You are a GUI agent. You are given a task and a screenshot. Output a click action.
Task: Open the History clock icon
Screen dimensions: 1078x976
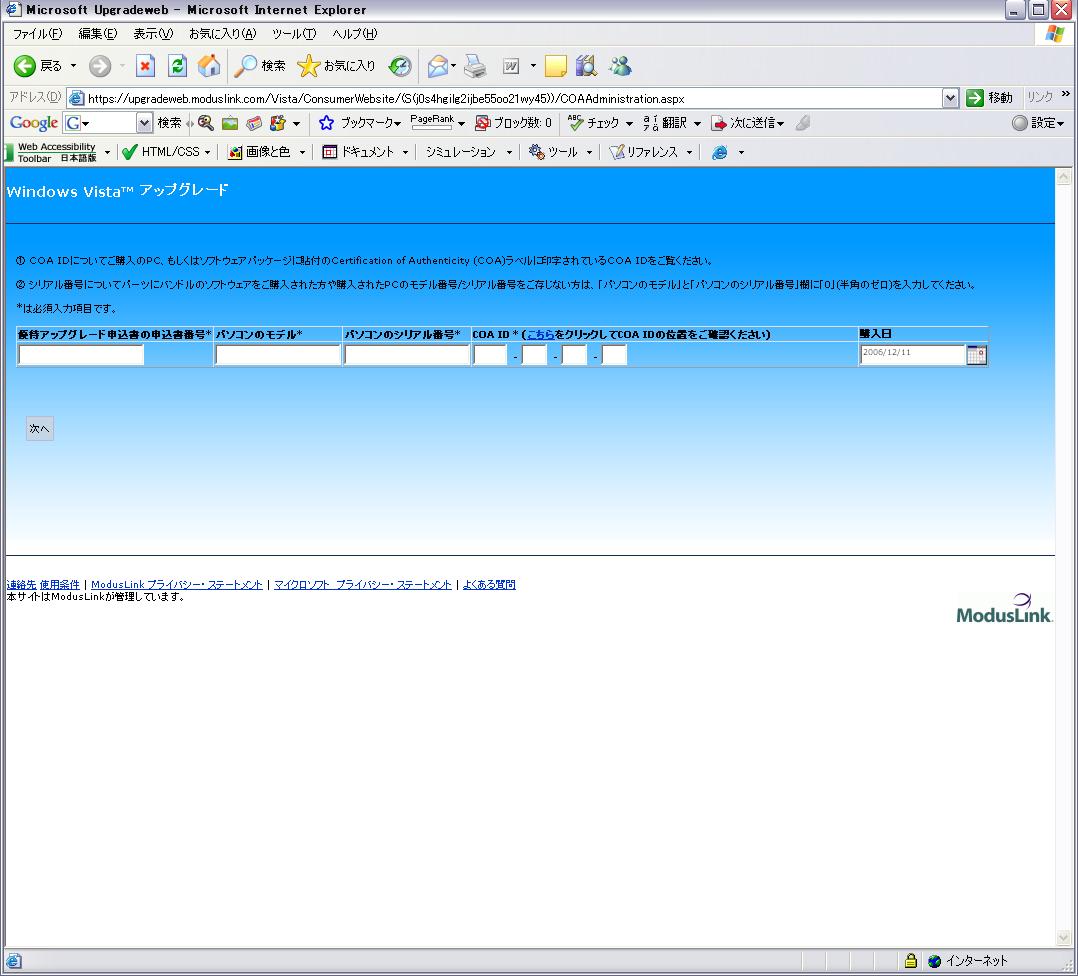[399, 66]
